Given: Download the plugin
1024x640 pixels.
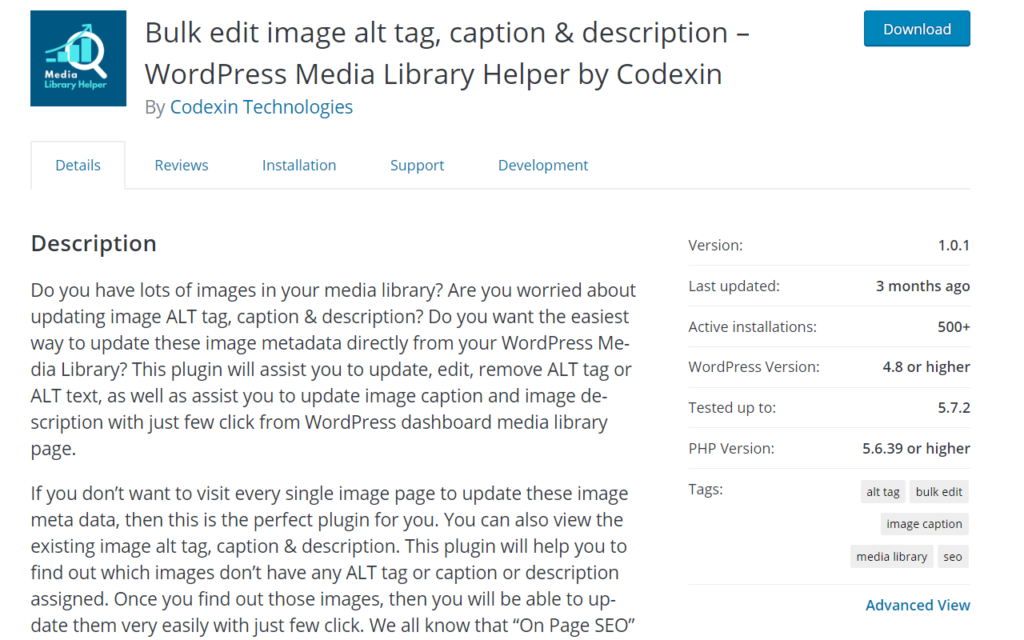Looking at the screenshot, I should (x=916, y=29).
